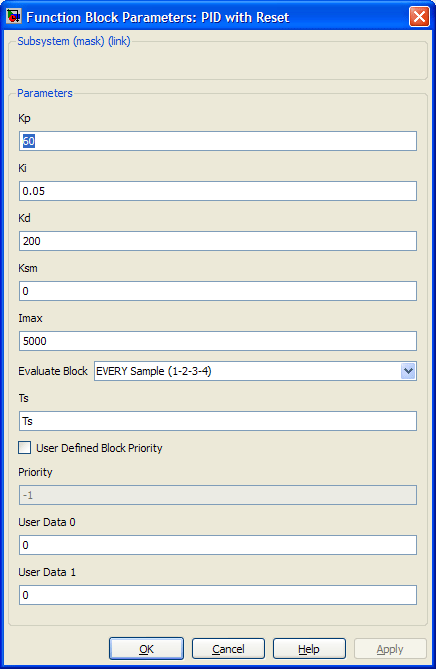Focus the User Data 1 field
The height and width of the screenshot is (669, 436).
(x=218, y=595)
